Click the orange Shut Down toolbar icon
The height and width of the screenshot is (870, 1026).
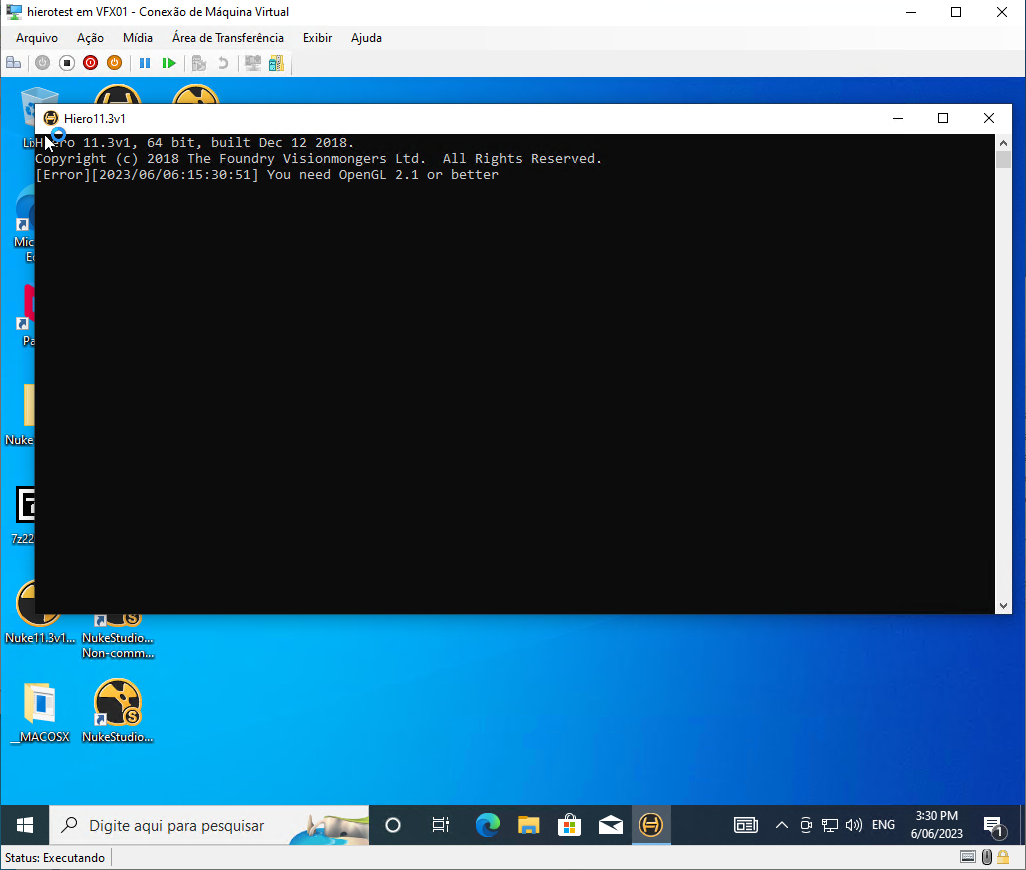click(x=114, y=62)
